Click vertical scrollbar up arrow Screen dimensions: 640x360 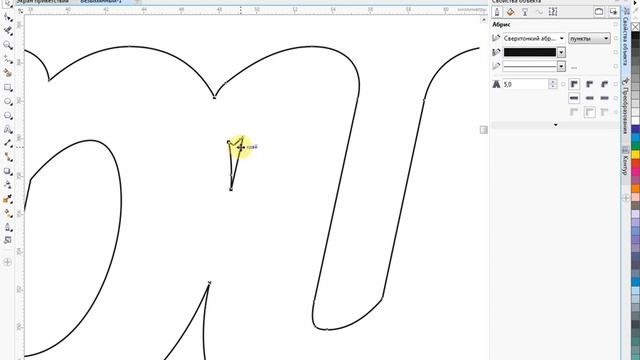484,20
